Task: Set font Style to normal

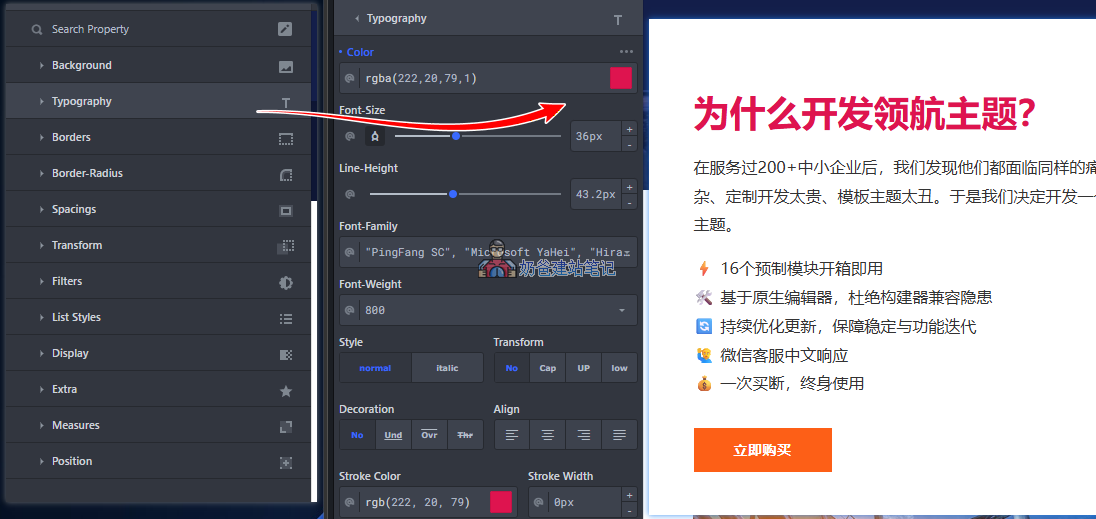Action: [375, 368]
